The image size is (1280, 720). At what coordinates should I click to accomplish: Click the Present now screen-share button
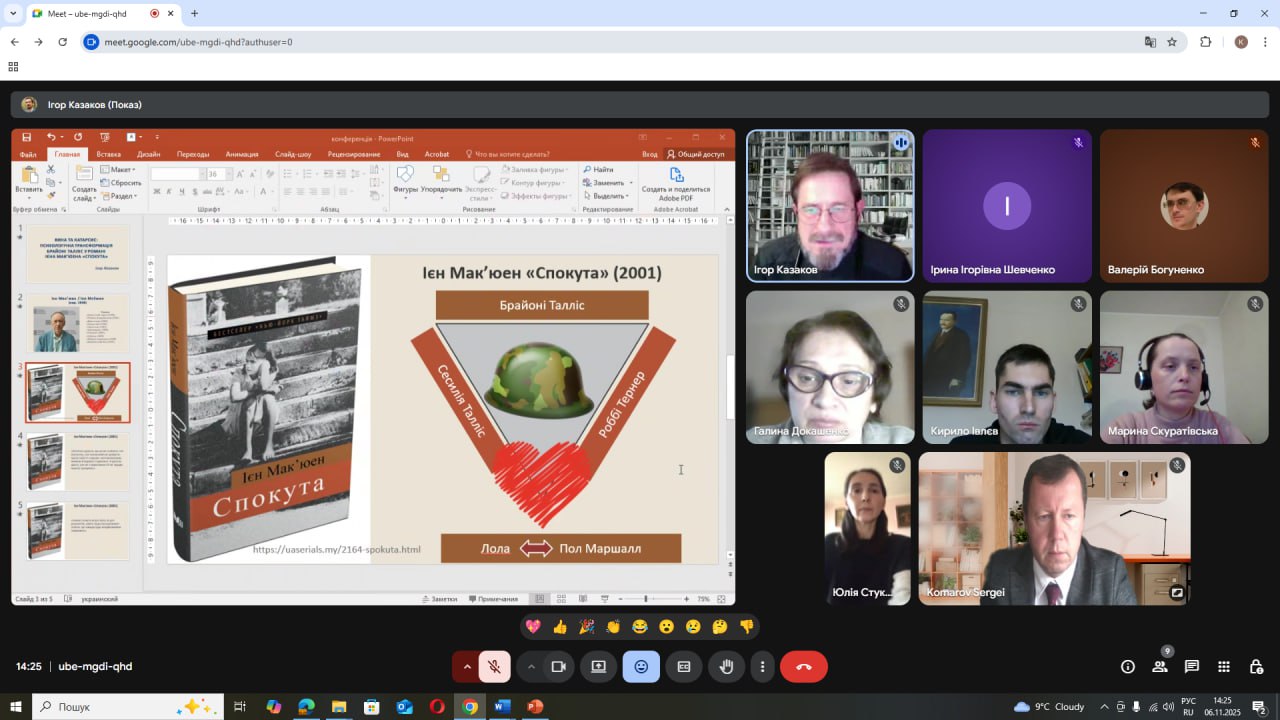598,667
